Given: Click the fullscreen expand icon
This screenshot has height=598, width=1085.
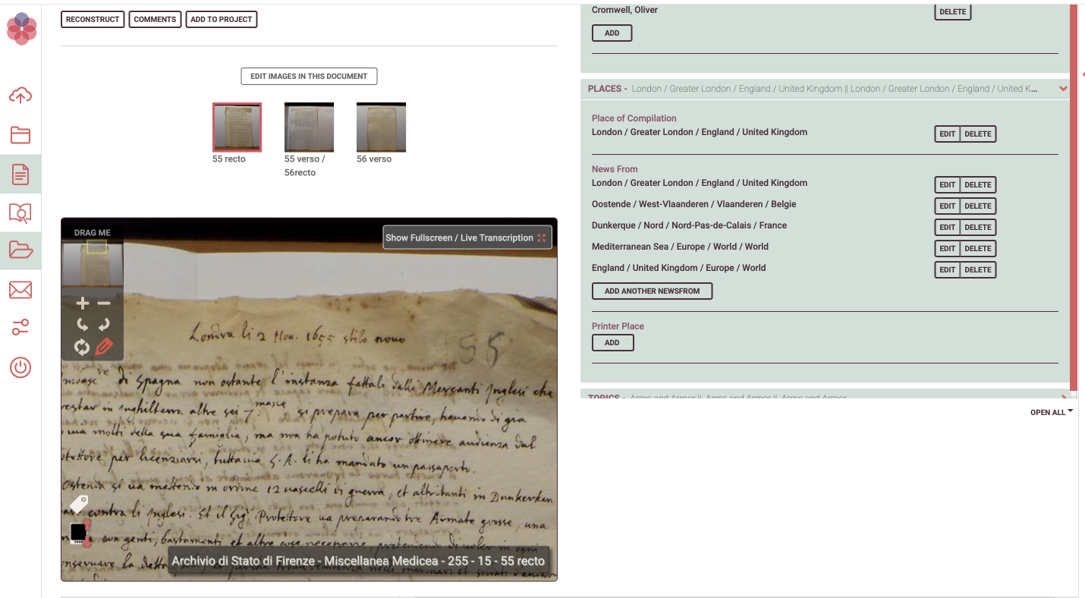Looking at the screenshot, I should (542, 237).
